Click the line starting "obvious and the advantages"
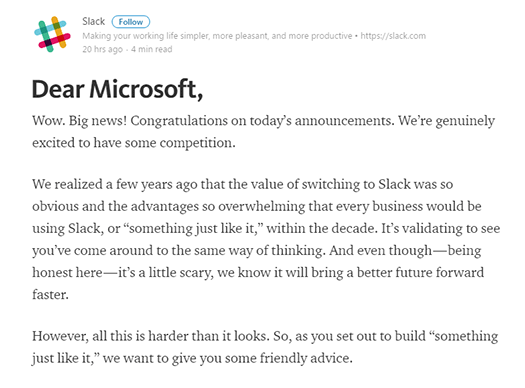 coord(257,207)
